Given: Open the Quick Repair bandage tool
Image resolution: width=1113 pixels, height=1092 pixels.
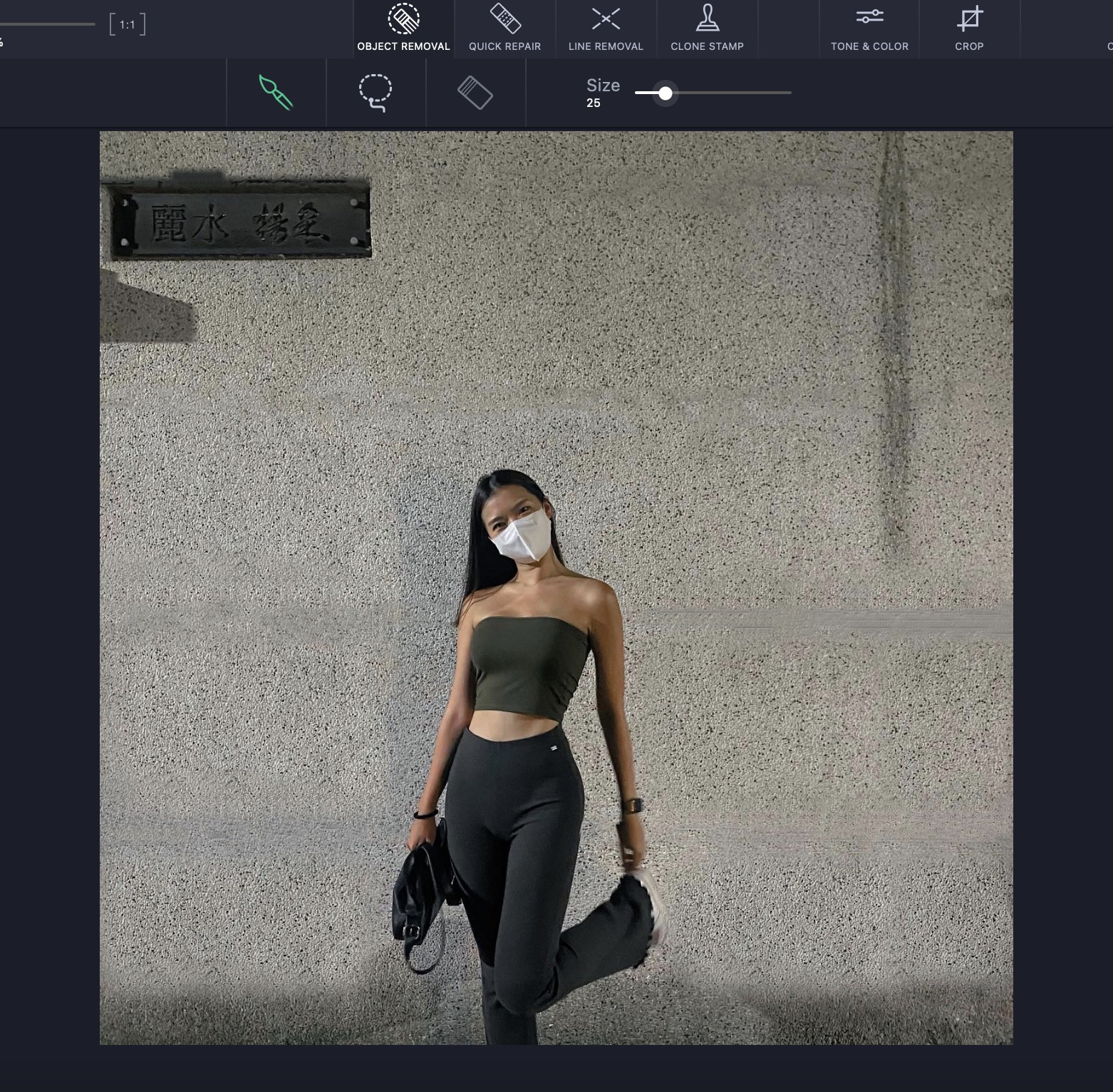Looking at the screenshot, I should point(504,19).
